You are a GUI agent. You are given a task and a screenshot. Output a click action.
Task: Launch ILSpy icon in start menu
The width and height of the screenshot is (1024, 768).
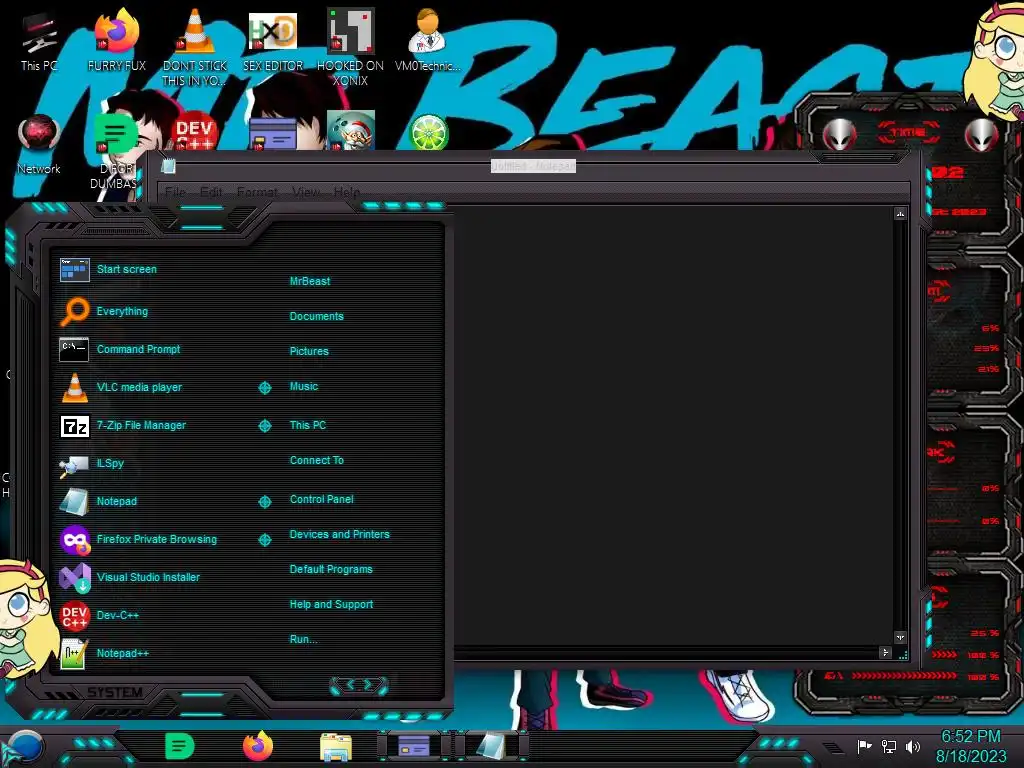pyautogui.click(x=74, y=464)
